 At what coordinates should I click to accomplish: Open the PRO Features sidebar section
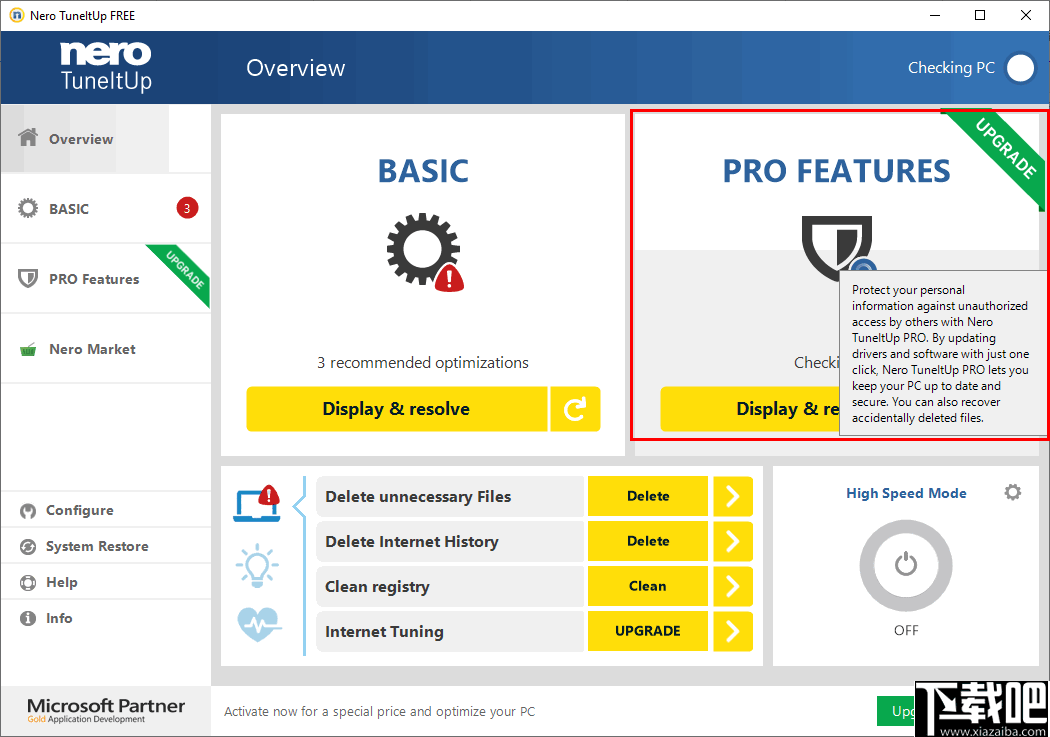click(106, 279)
